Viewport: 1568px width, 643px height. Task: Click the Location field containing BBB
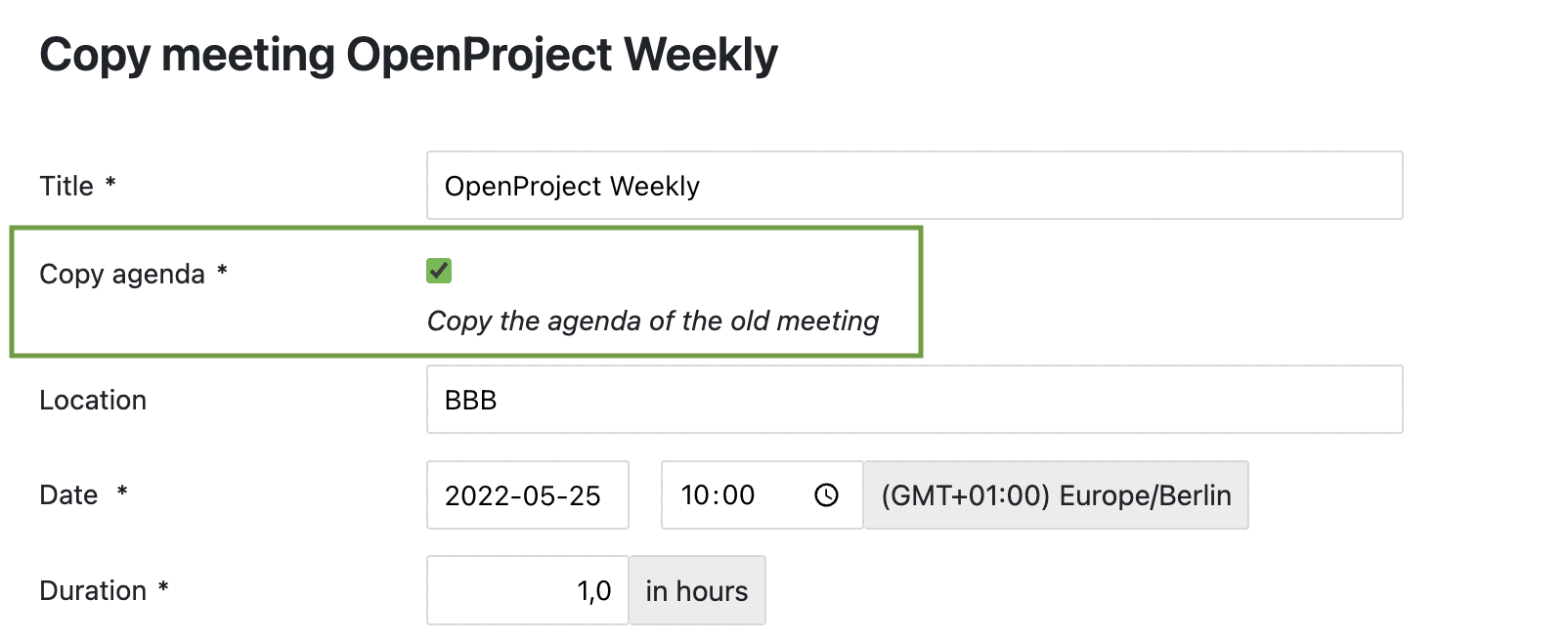(x=914, y=399)
